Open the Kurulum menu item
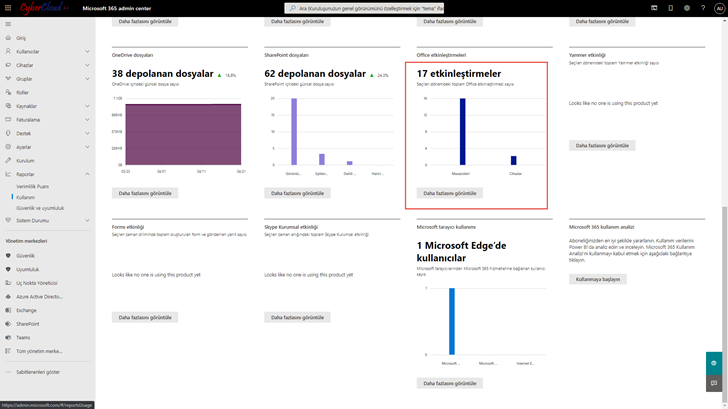 (x=25, y=161)
